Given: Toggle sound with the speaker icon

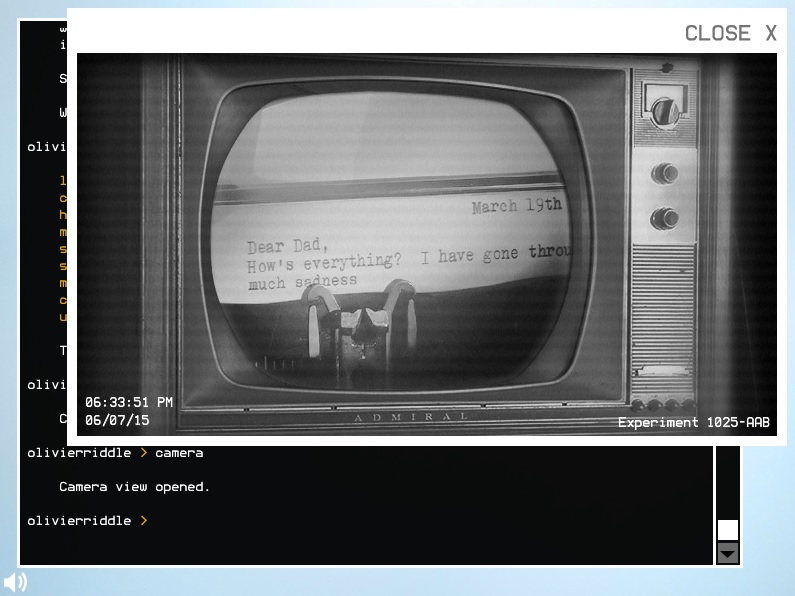Looking at the screenshot, I should (15, 582).
